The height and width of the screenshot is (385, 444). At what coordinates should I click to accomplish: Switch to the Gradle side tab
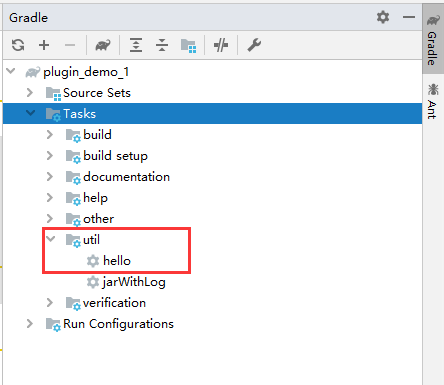point(433,40)
